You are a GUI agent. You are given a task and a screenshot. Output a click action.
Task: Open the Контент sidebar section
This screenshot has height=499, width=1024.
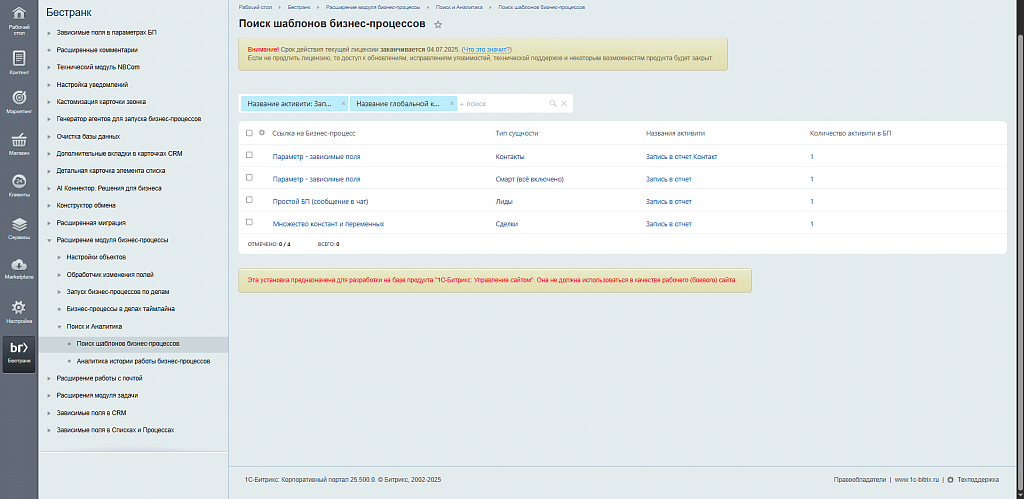(19, 62)
